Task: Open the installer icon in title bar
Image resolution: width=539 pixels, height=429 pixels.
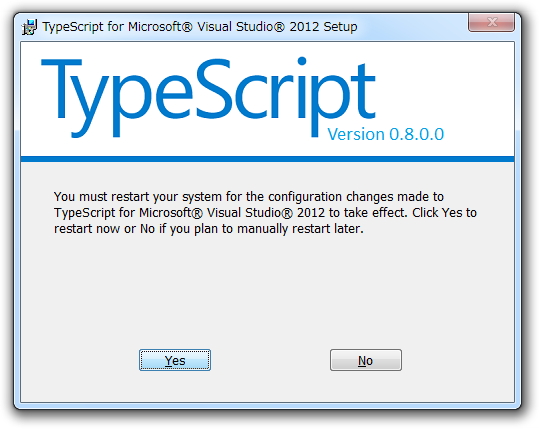Action: coord(30,27)
